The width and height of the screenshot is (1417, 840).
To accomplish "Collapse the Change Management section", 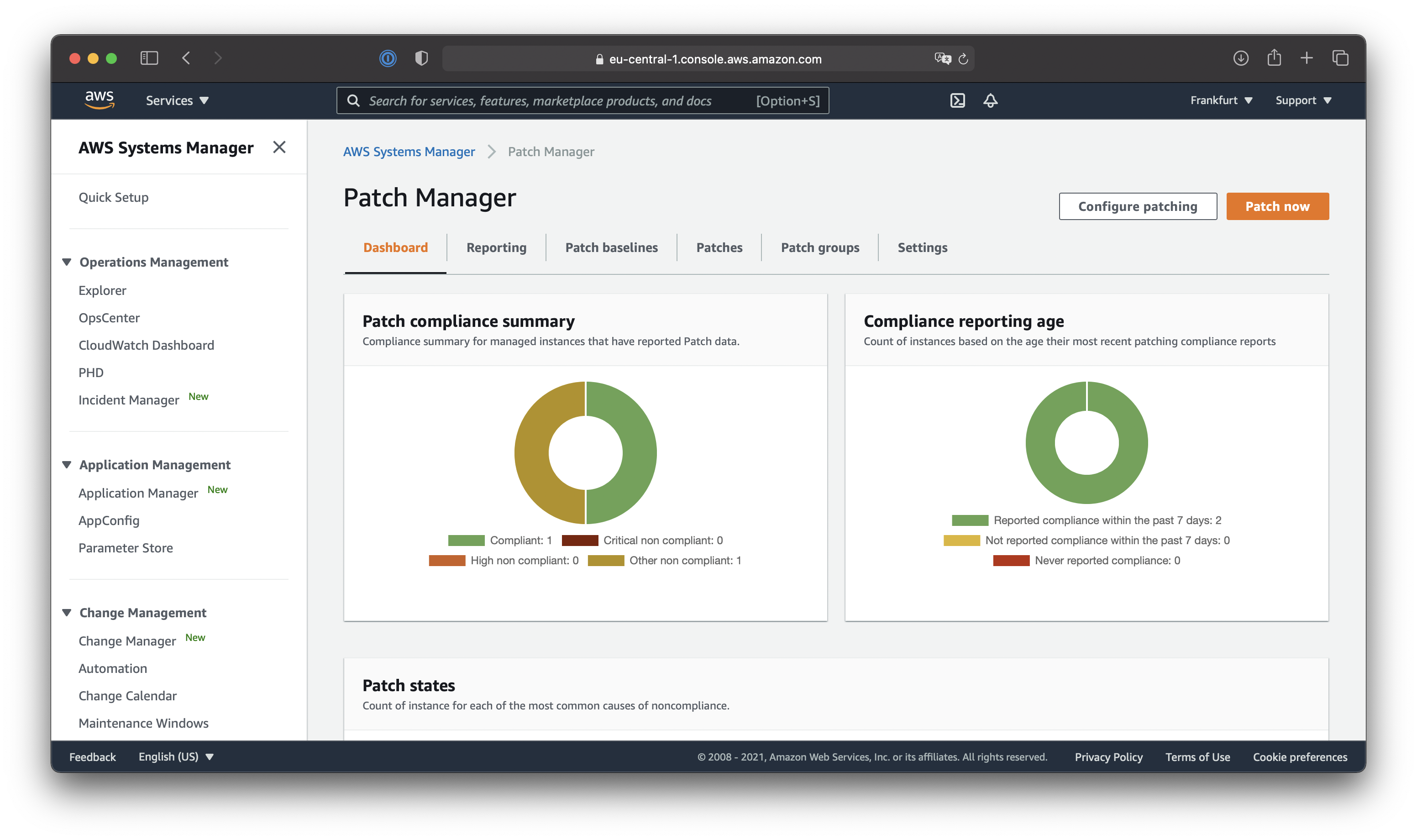I will [x=67, y=613].
